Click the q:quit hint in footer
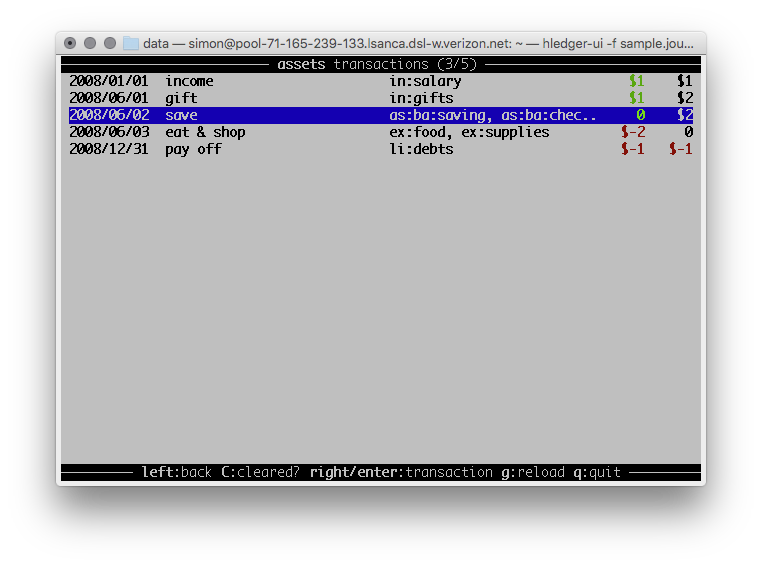The height and width of the screenshot is (566, 762). [597, 472]
